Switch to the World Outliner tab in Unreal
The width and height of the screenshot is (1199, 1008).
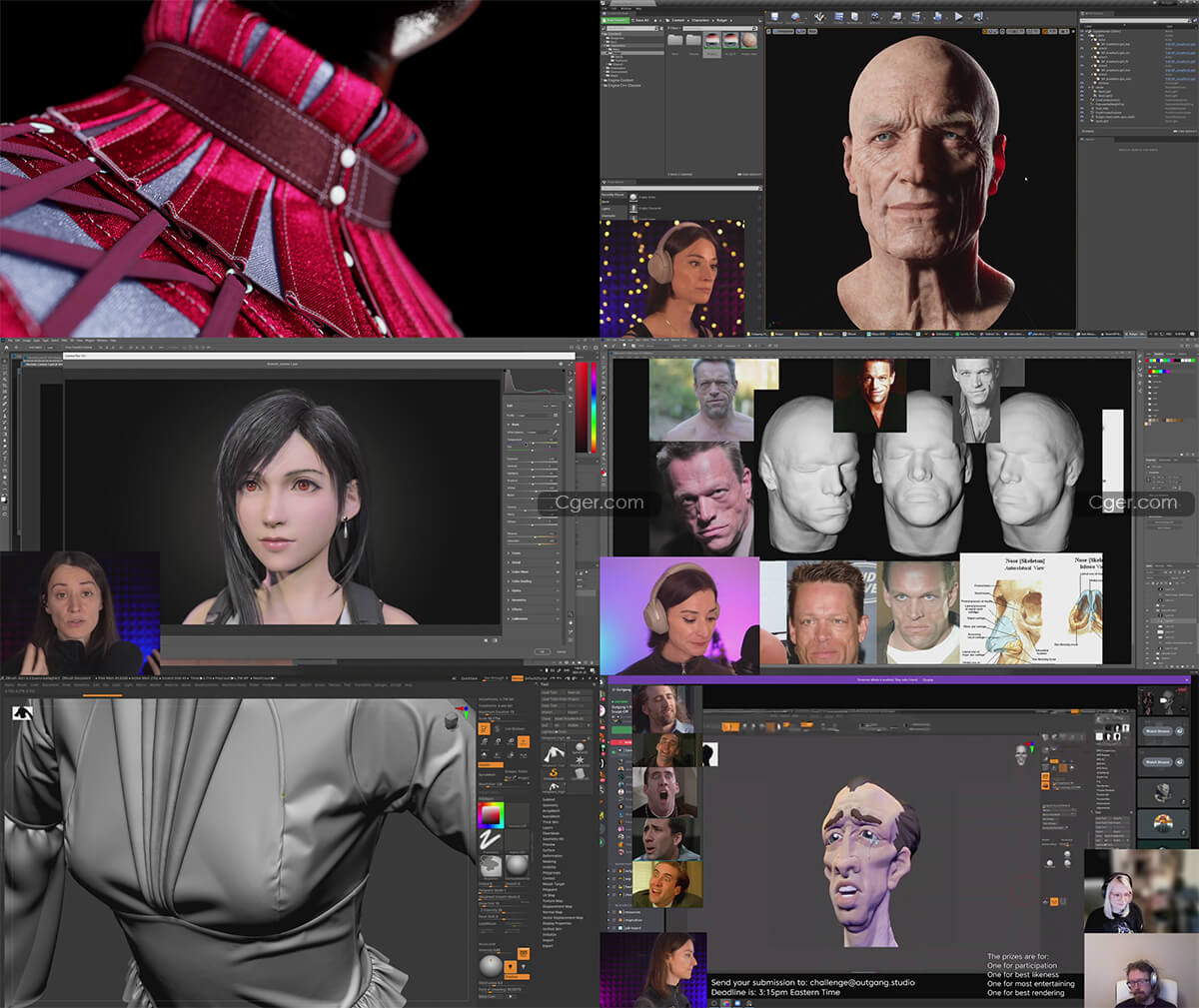click(1097, 15)
